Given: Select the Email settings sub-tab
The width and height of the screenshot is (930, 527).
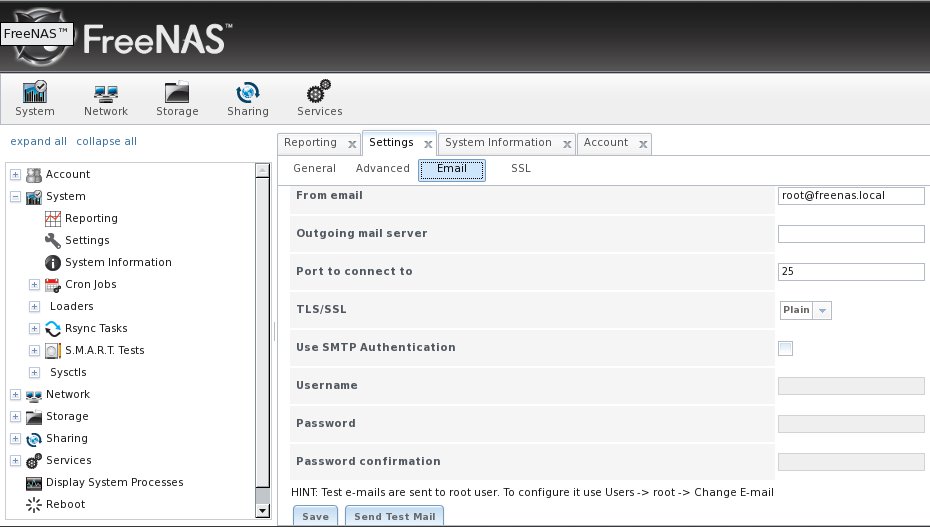Looking at the screenshot, I should click(452, 170).
